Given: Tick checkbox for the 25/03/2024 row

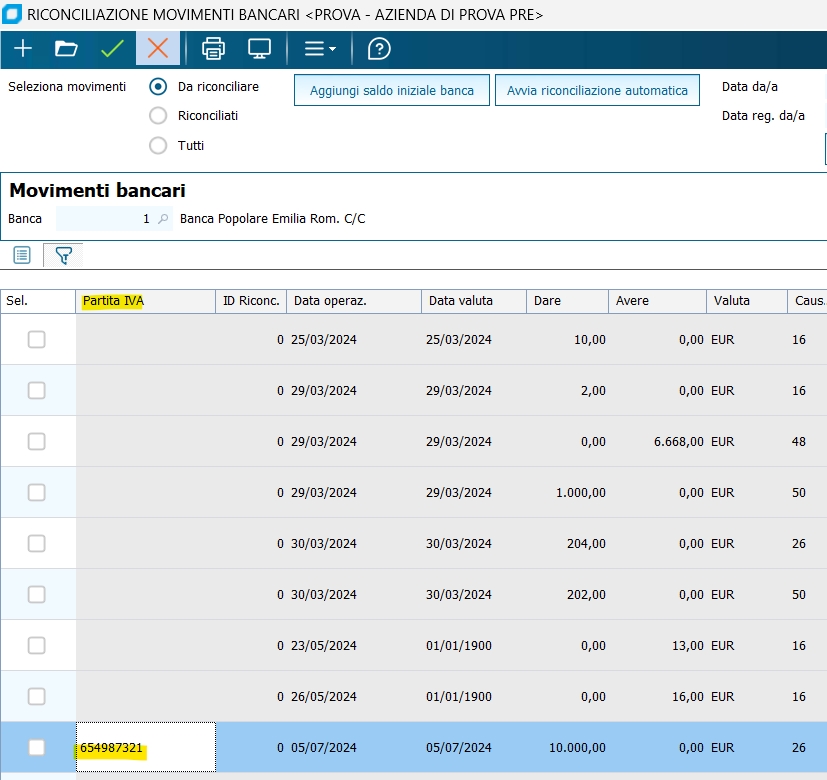Looking at the screenshot, I should pyautogui.click(x=37, y=340).
